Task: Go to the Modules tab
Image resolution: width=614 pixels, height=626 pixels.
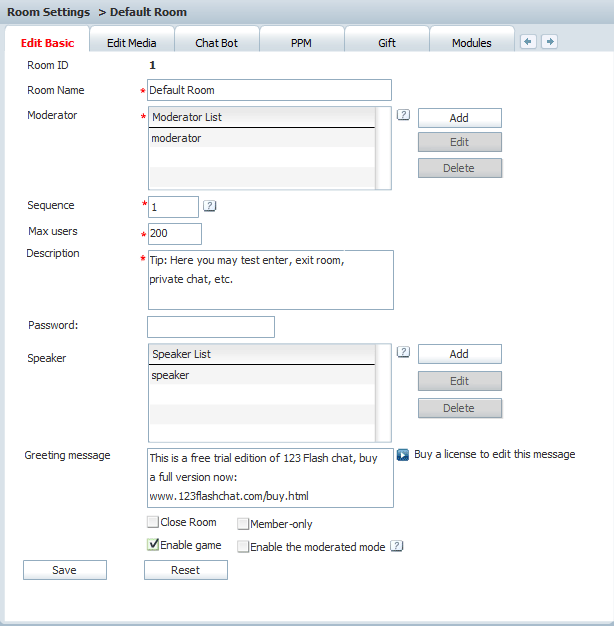Action: pos(471,43)
